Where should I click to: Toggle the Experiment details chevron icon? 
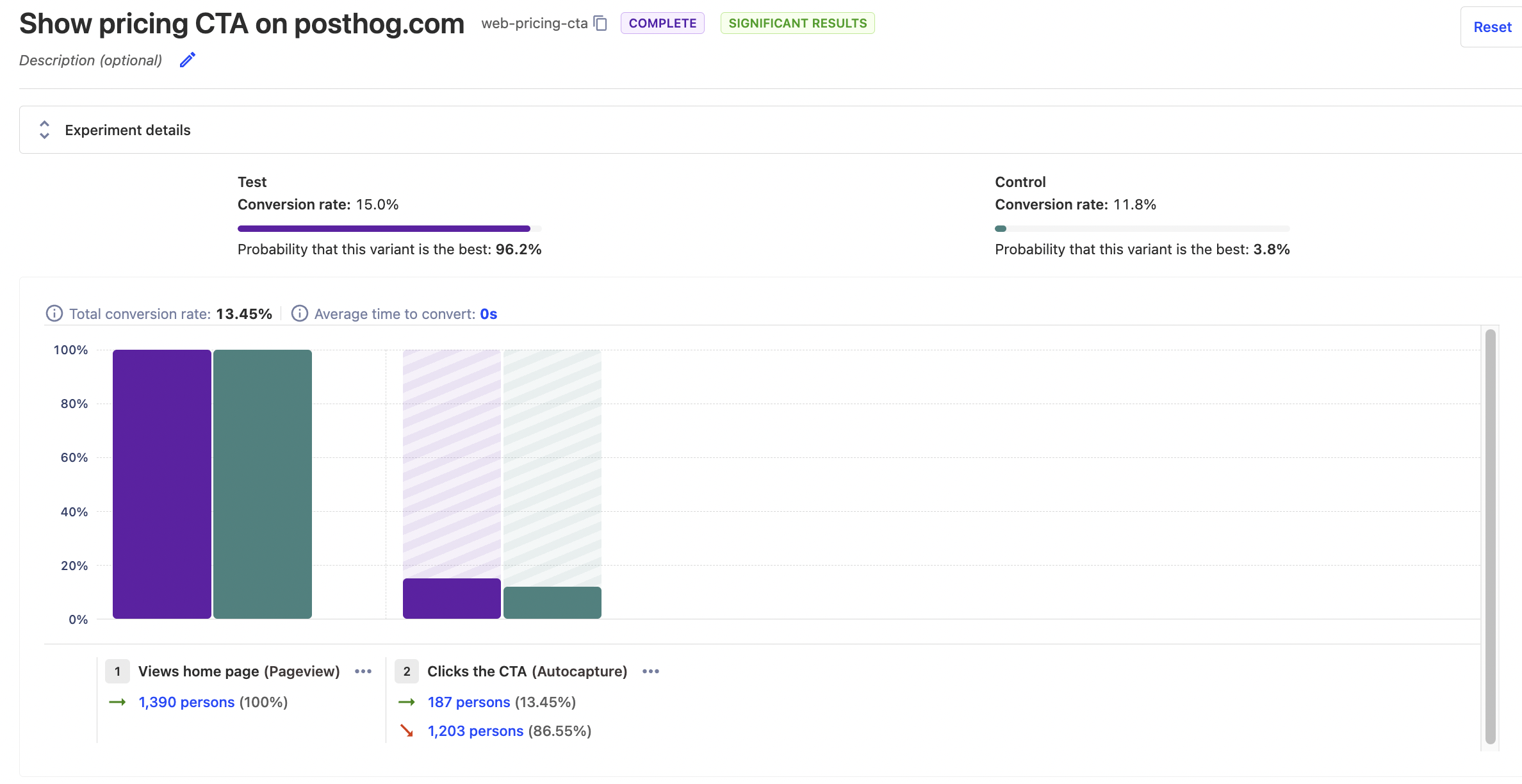[44, 130]
